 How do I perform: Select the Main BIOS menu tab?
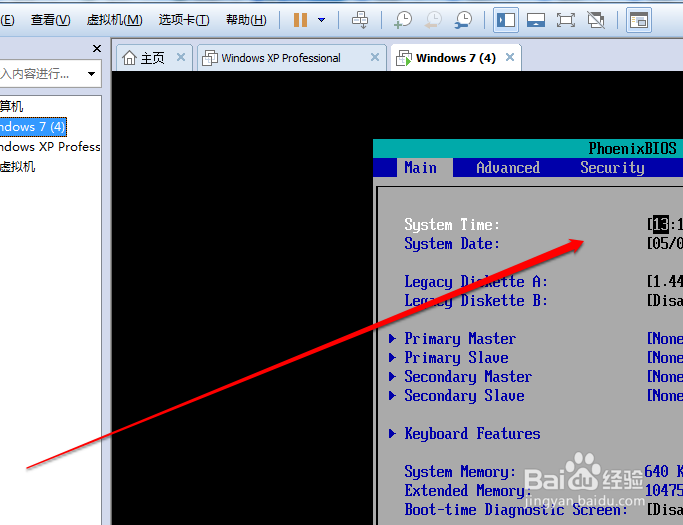point(420,168)
